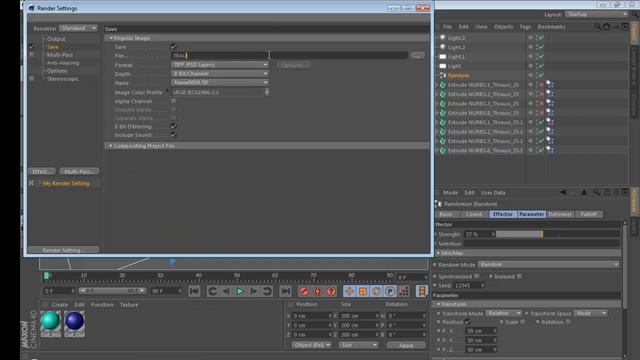This screenshot has height=360, width=640.
Task: Toggle the 8 Bit Dithering checkbox
Action: coord(173,127)
